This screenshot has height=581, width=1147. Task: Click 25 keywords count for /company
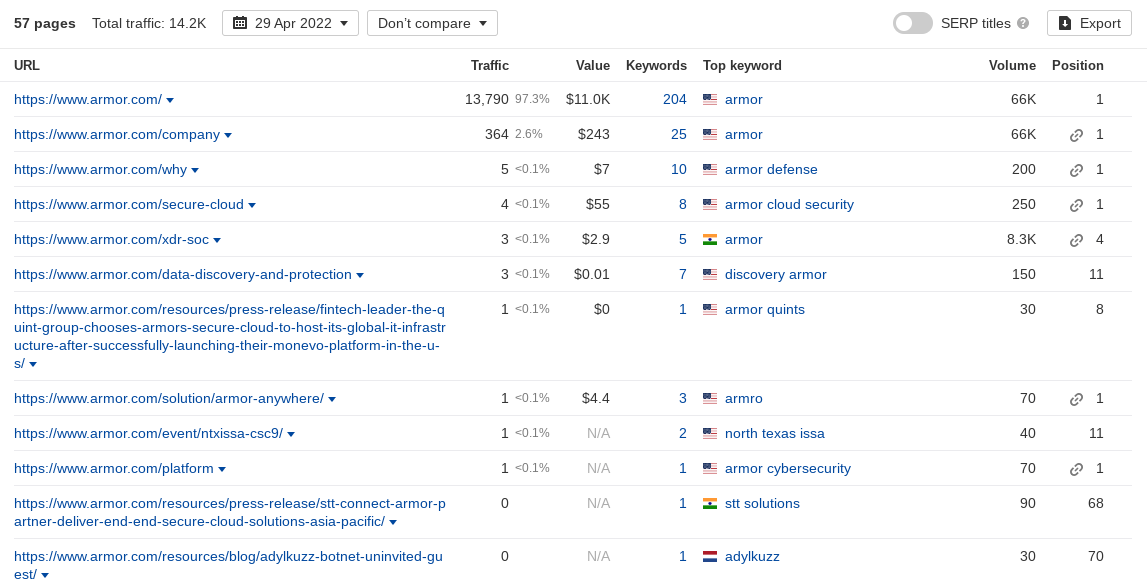click(x=679, y=135)
